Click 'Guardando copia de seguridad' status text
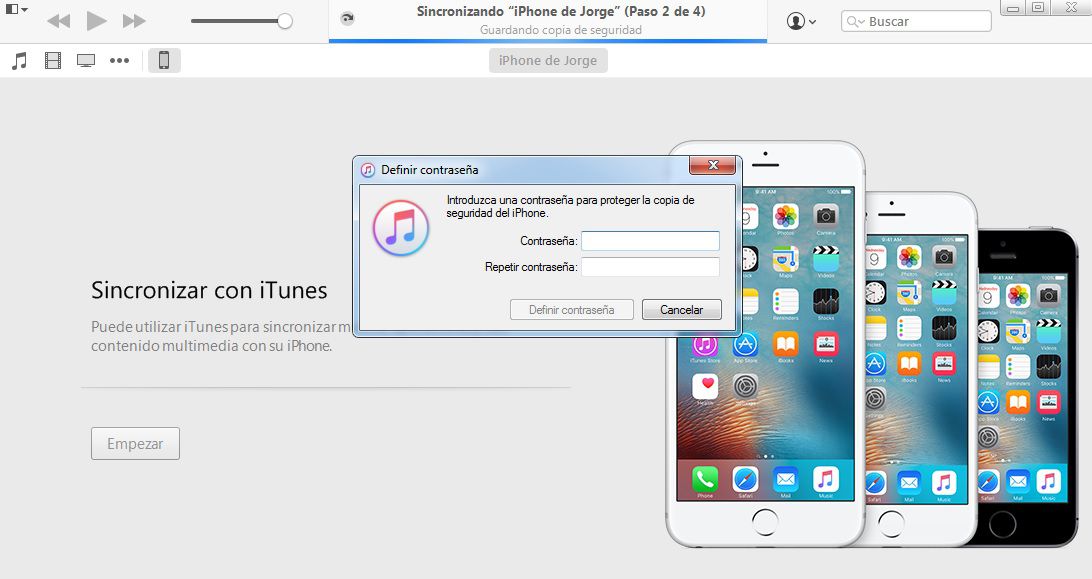The width and height of the screenshot is (1092, 579). pos(561,30)
